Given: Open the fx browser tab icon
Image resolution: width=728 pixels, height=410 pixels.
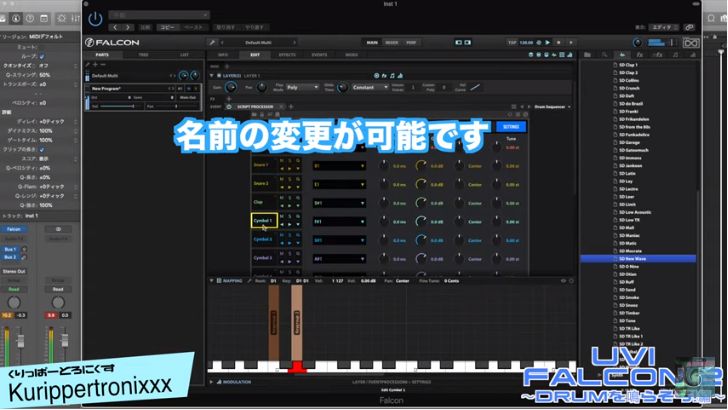Looking at the screenshot, I should (639, 55).
